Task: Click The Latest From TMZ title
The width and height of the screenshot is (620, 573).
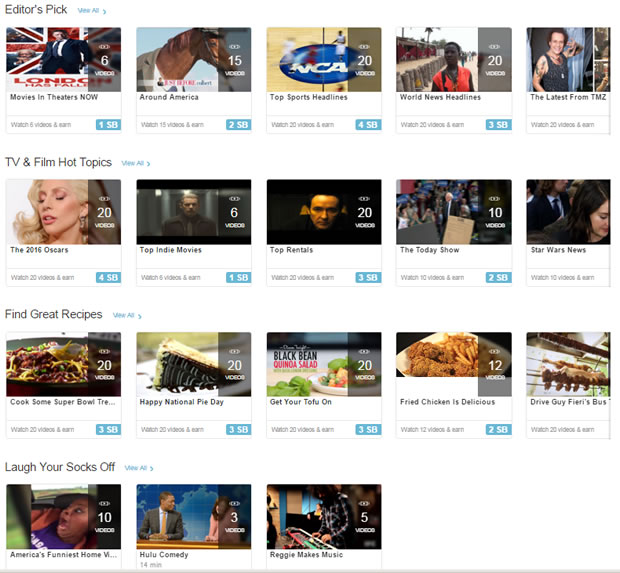Action: point(568,97)
